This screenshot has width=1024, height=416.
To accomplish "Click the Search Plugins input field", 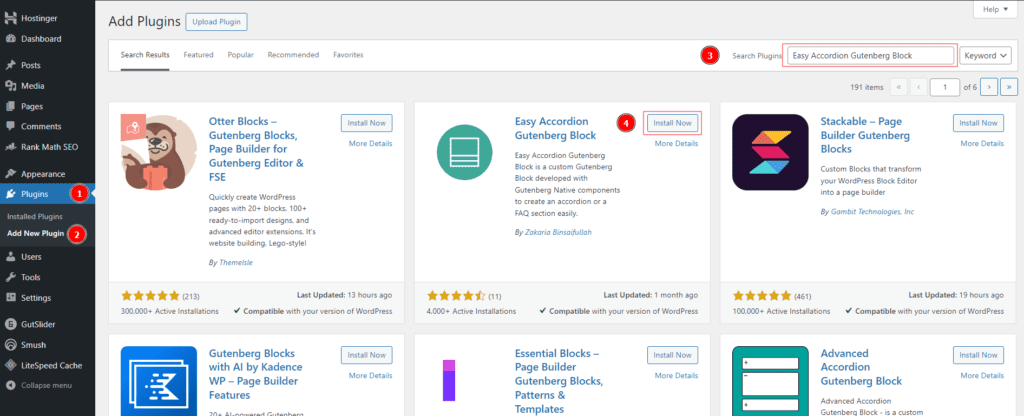I will (x=869, y=56).
